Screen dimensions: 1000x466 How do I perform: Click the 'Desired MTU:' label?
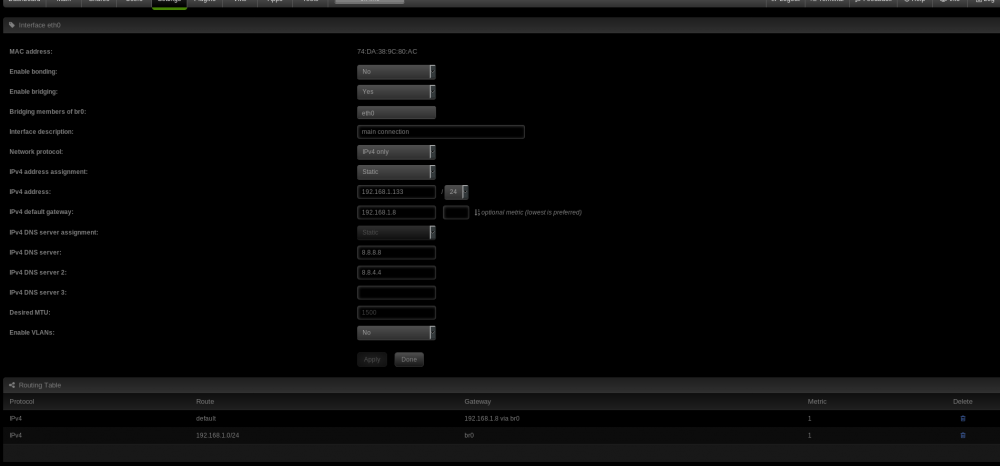click(x=30, y=313)
